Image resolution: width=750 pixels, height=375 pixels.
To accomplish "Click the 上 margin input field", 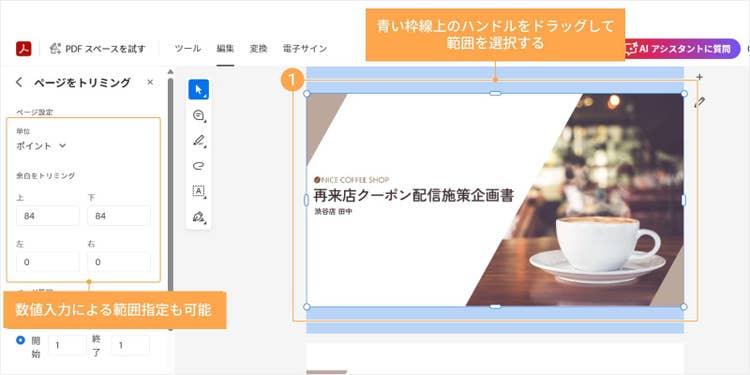I will (x=48, y=216).
